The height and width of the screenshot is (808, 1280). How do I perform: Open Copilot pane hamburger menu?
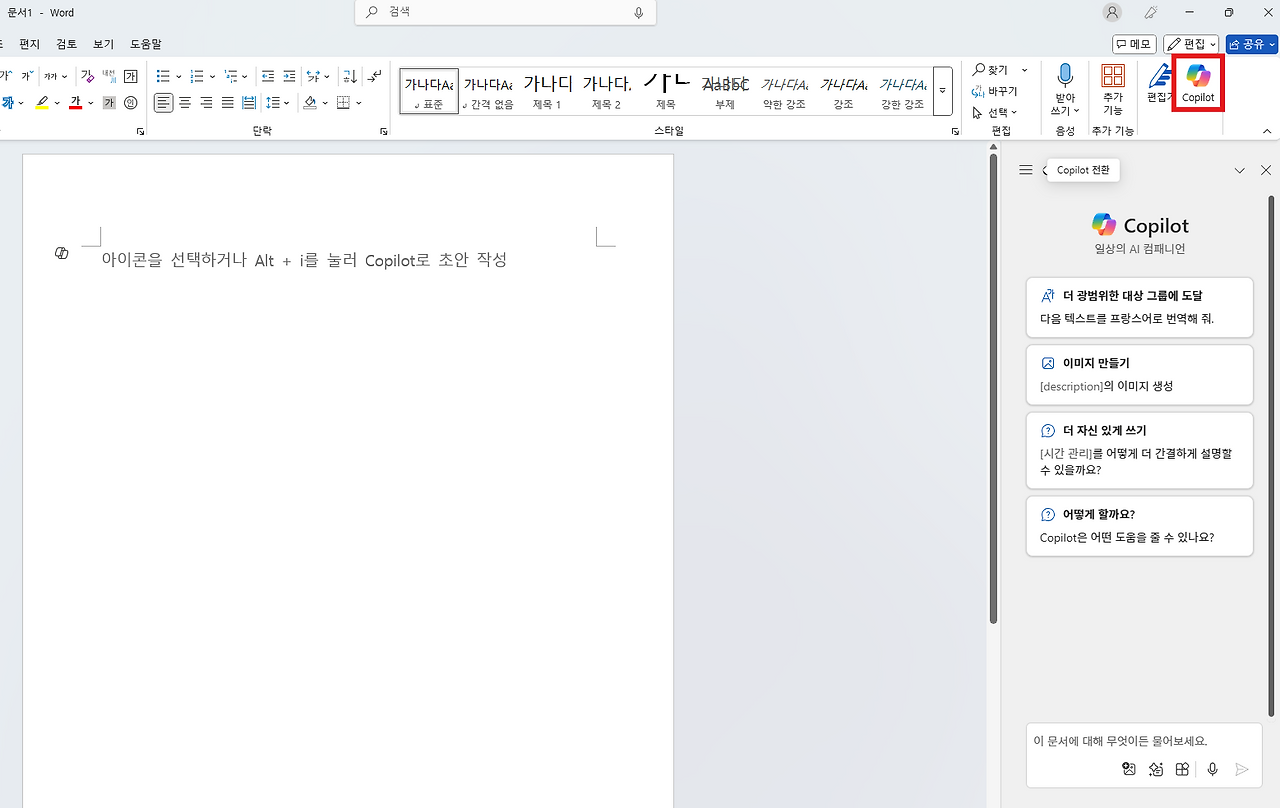click(1025, 170)
